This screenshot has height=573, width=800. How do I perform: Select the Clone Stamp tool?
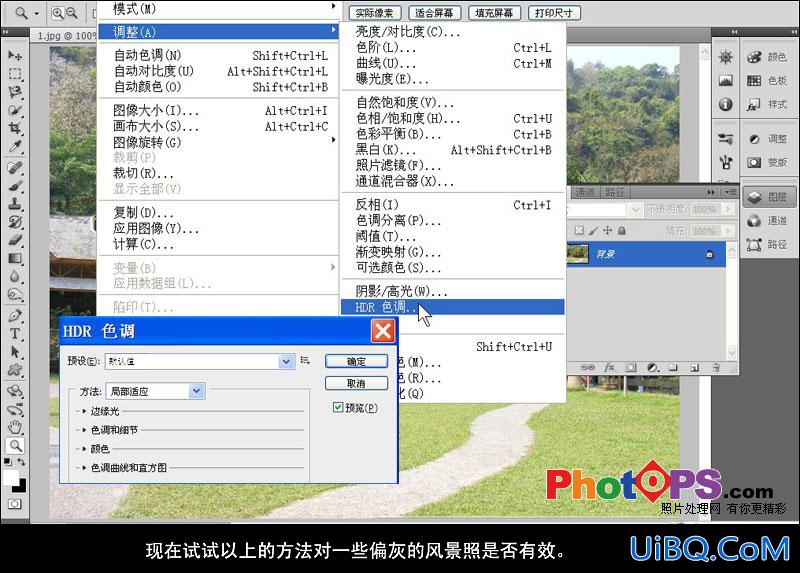point(15,204)
